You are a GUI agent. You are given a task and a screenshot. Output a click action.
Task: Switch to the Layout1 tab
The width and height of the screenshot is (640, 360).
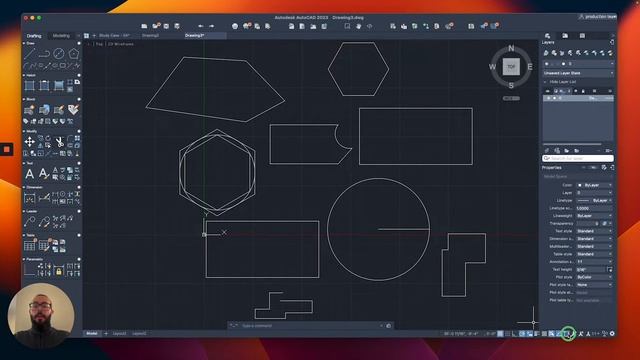click(x=119, y=333)
